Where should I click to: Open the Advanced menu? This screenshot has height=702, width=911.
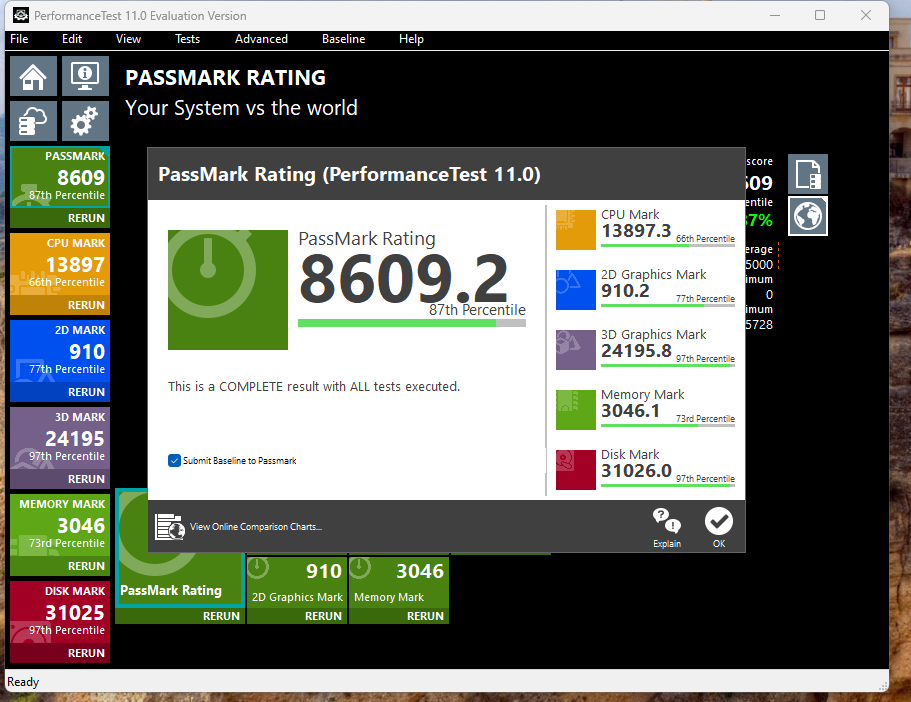(x=261, y=39)
